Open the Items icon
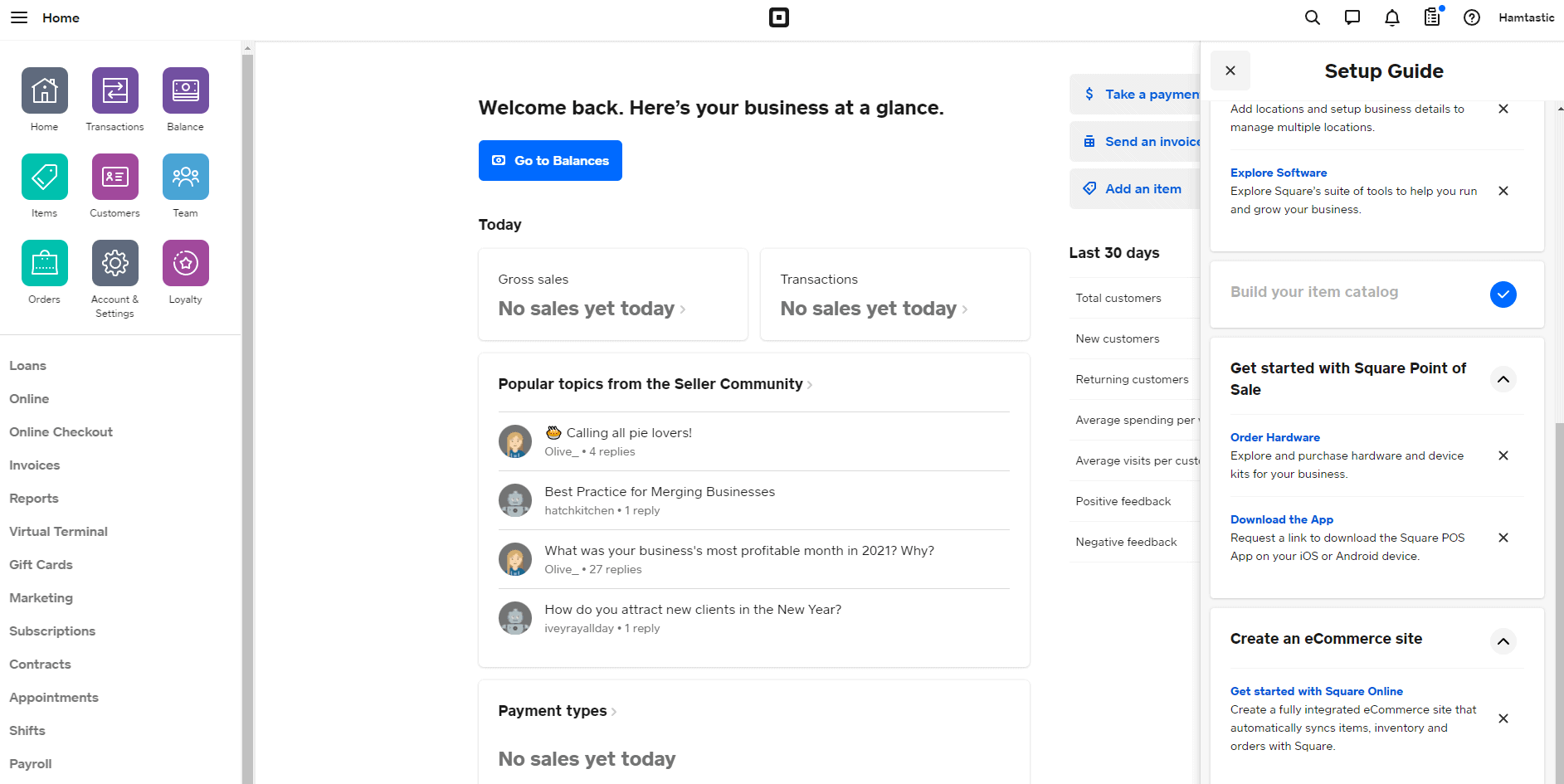 [x=44, y=178]
